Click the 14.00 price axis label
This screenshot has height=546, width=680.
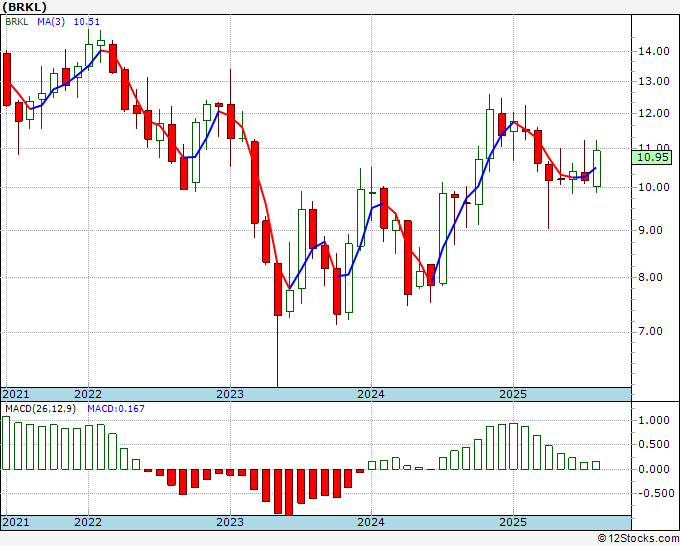[x=654, y=51]
